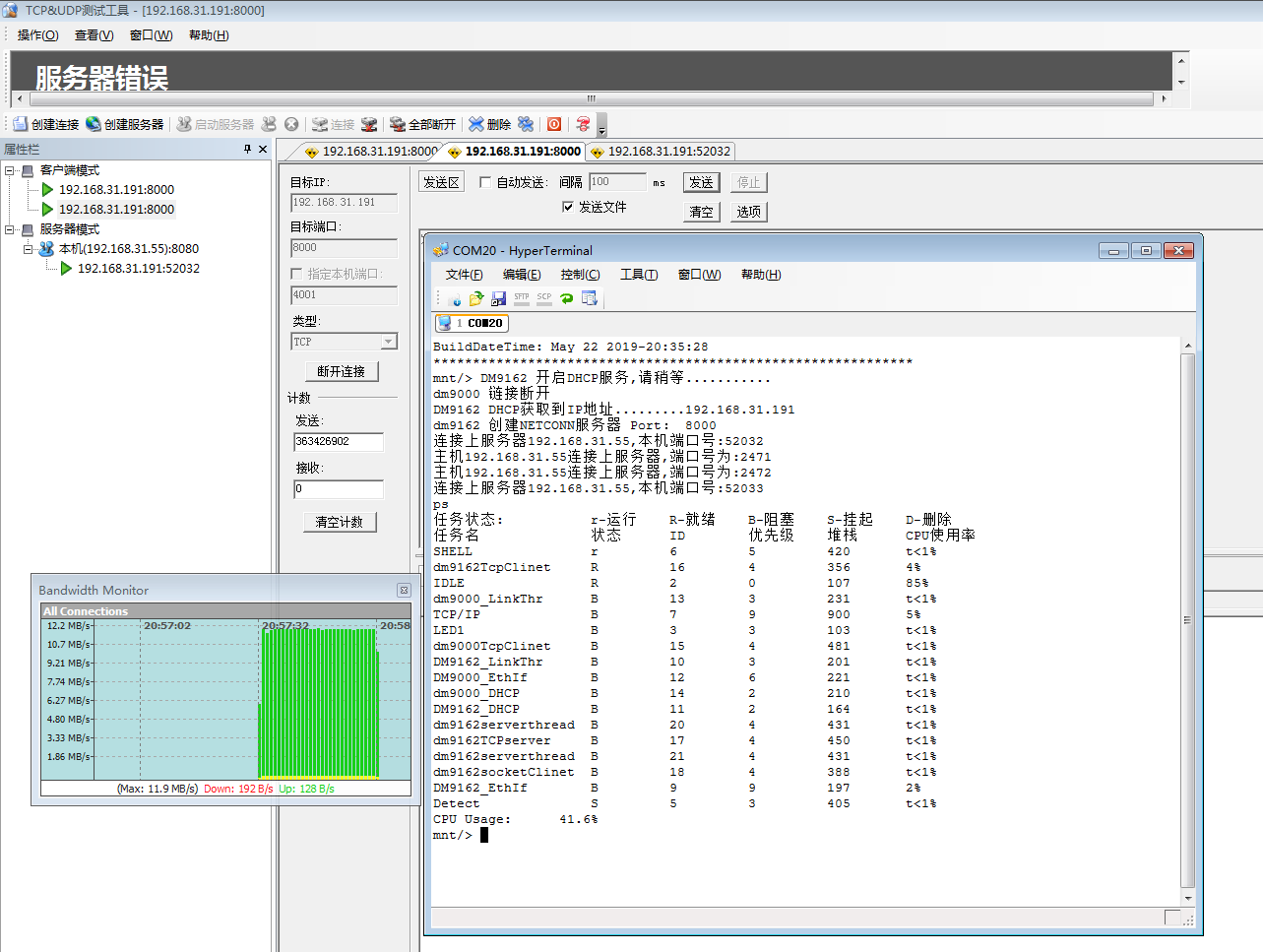
Task: Click the 发送 count field 363426902
Action: coord(339,442)
